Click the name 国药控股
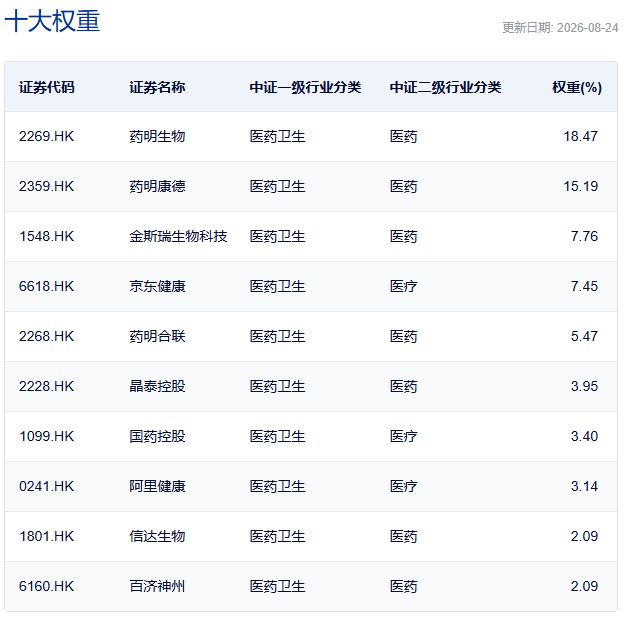This screenshot has width=624, height=617. click(157, 436)
